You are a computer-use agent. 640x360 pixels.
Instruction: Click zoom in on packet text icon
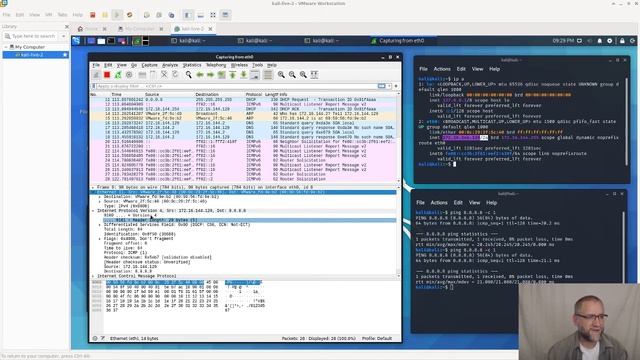tap(281, 75)
